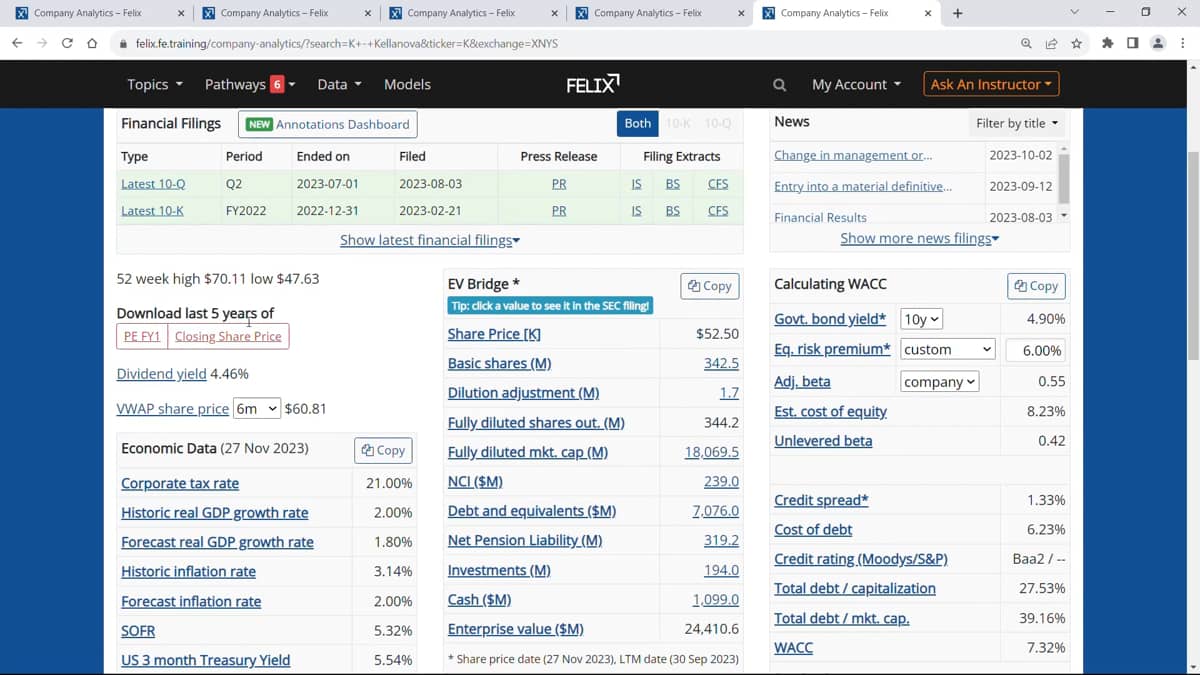The height and width of the screenshot is (675, 1200).
Task: Click the news list scrollbar
Action: (1064, 177)
